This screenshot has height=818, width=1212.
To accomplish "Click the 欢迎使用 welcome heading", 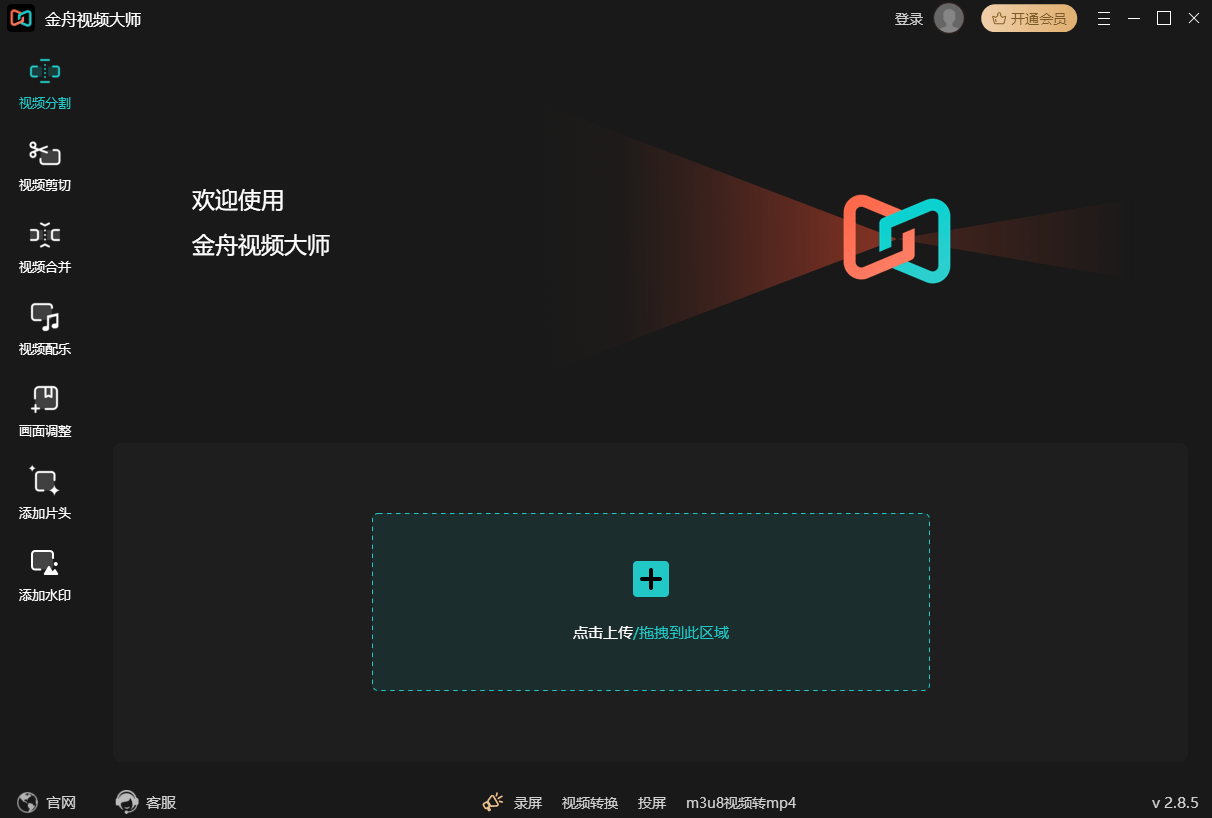I will [x=238, y=200].
